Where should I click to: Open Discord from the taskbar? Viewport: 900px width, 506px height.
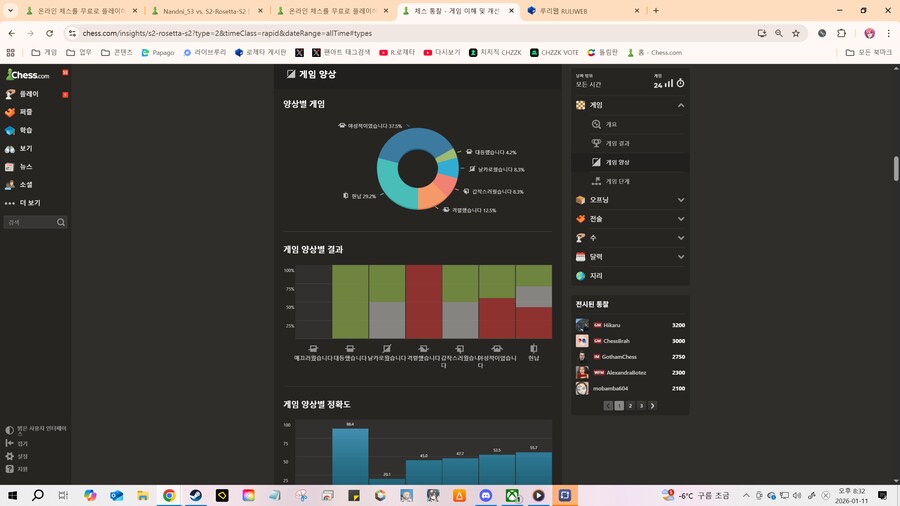[486, 495]
